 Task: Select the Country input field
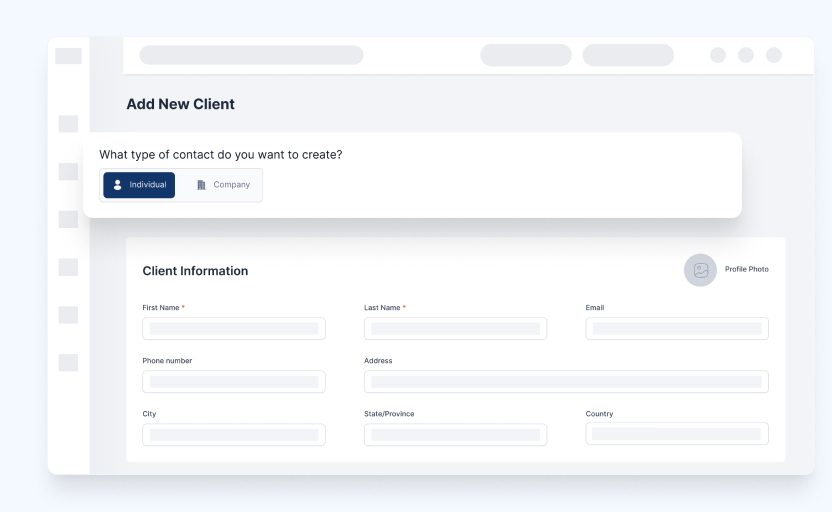(x=677, y=434)
